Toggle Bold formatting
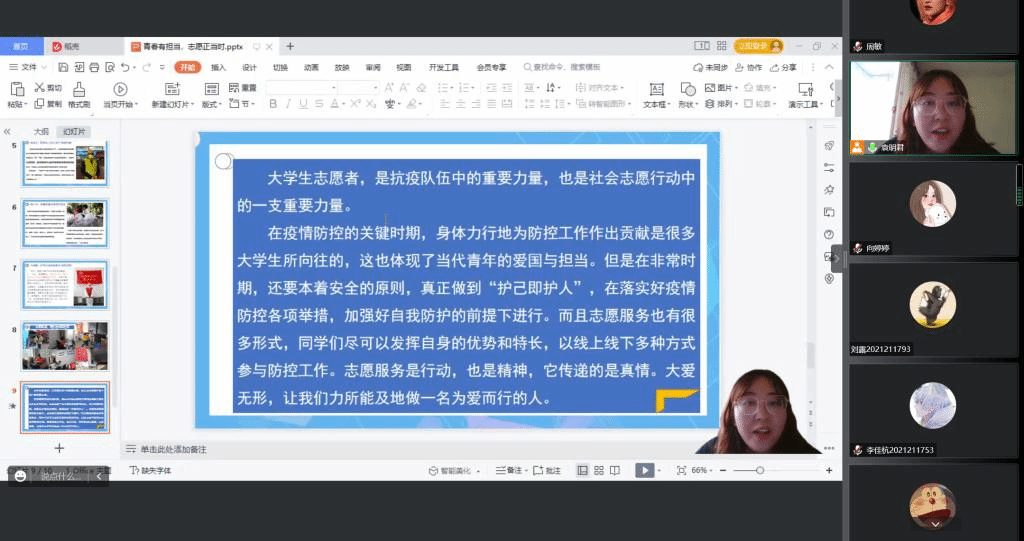Viewport: 1024px width, 541px height. (273, 104)
